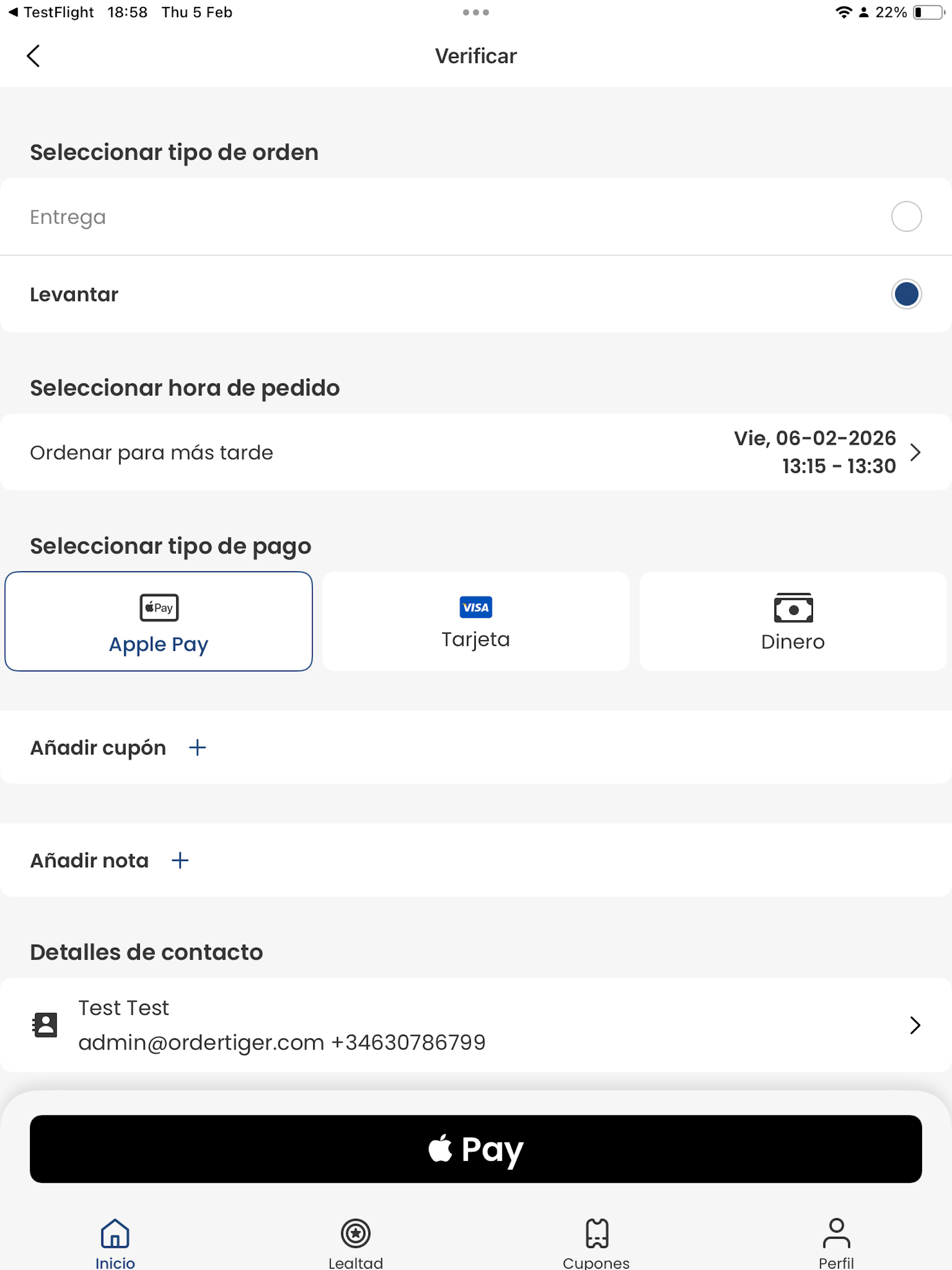Viewport: 952px width, 1270px height.
Task: Open contact details with the chevron
Action: (x=915, y=1025)
